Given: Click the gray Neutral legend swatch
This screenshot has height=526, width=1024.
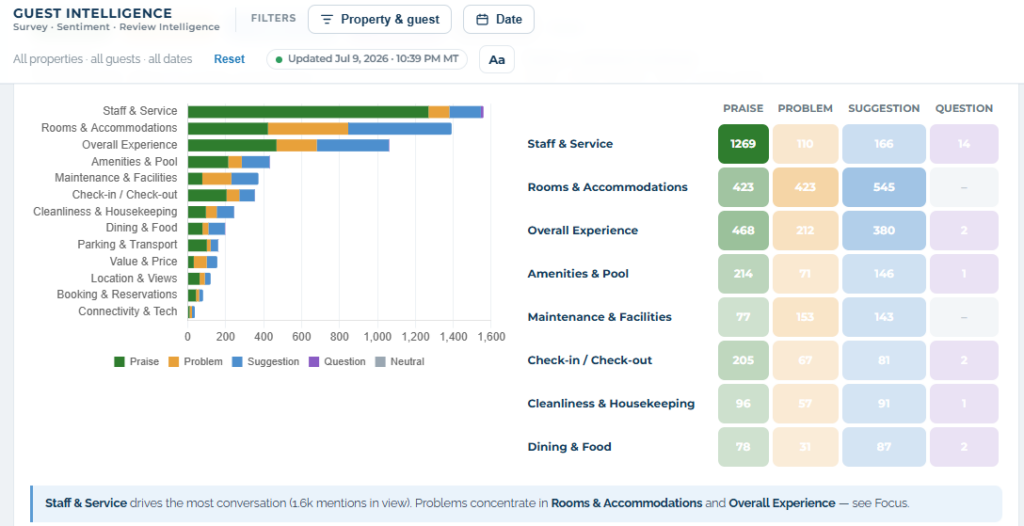Looking at the screenshot, I should pos(380,361).
